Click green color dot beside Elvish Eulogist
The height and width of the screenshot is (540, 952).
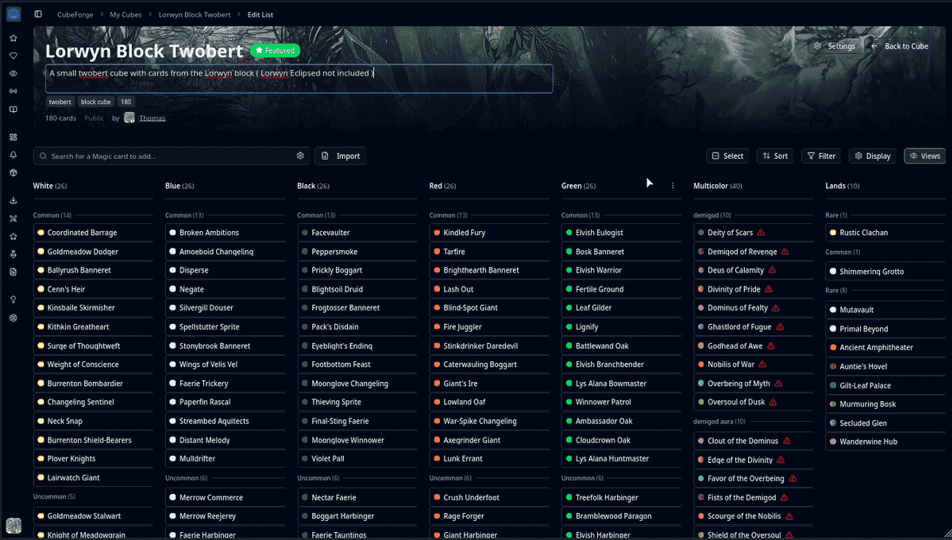tap(569, 233)
